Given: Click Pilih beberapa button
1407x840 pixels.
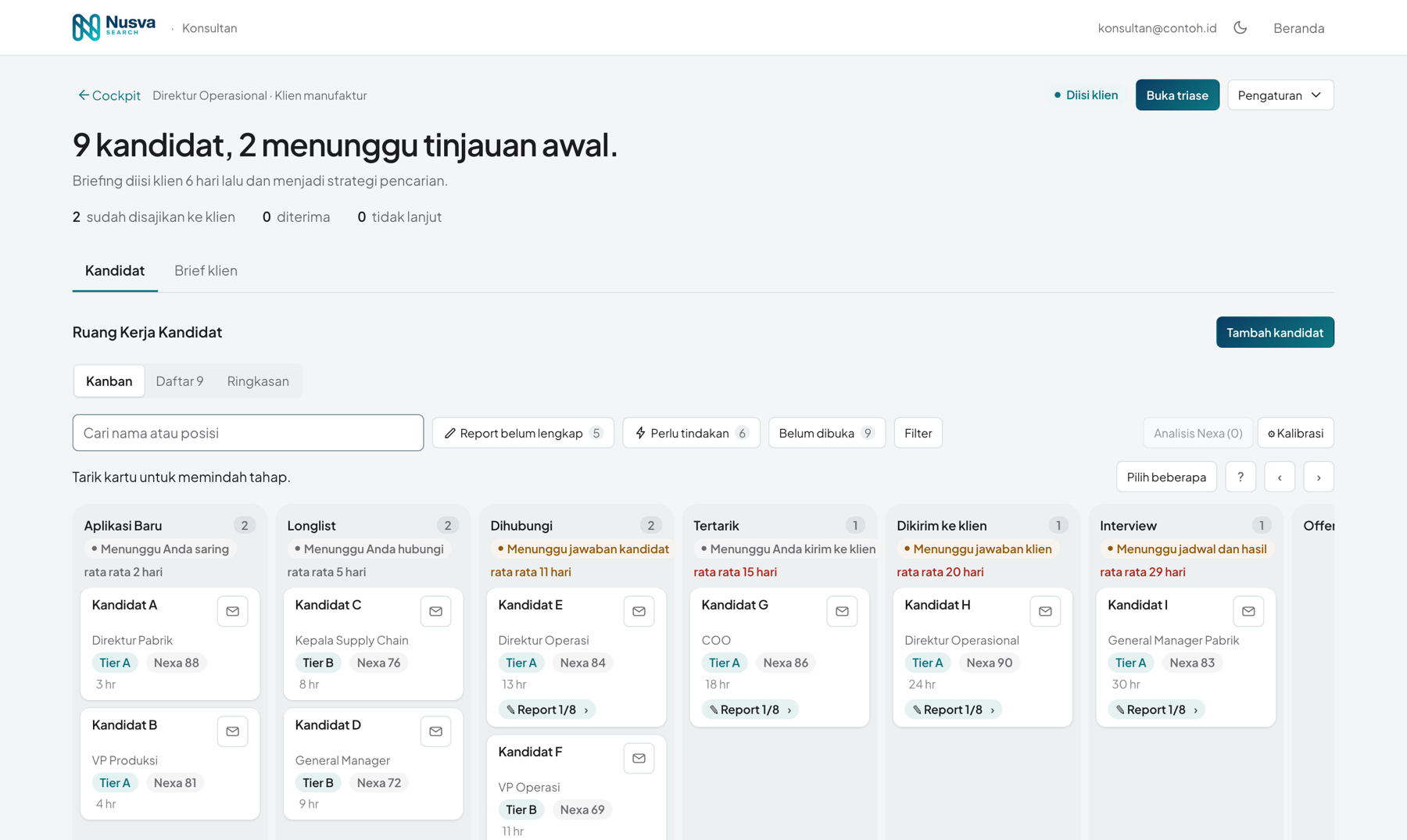Looking at the screenshot, I should tap(1166, 477).
